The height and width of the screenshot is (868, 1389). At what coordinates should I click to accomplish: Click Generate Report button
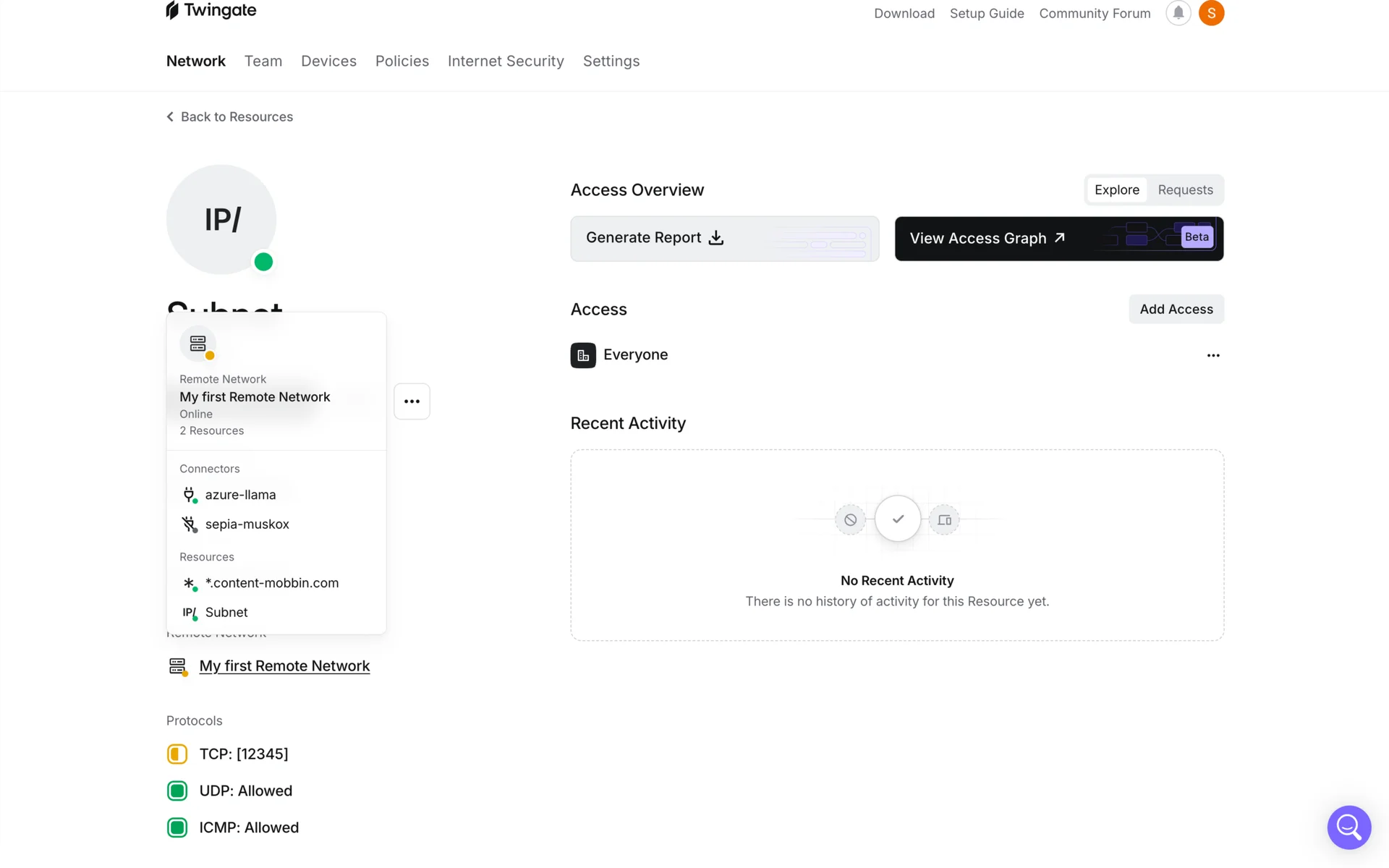click(x=724, y=238)
